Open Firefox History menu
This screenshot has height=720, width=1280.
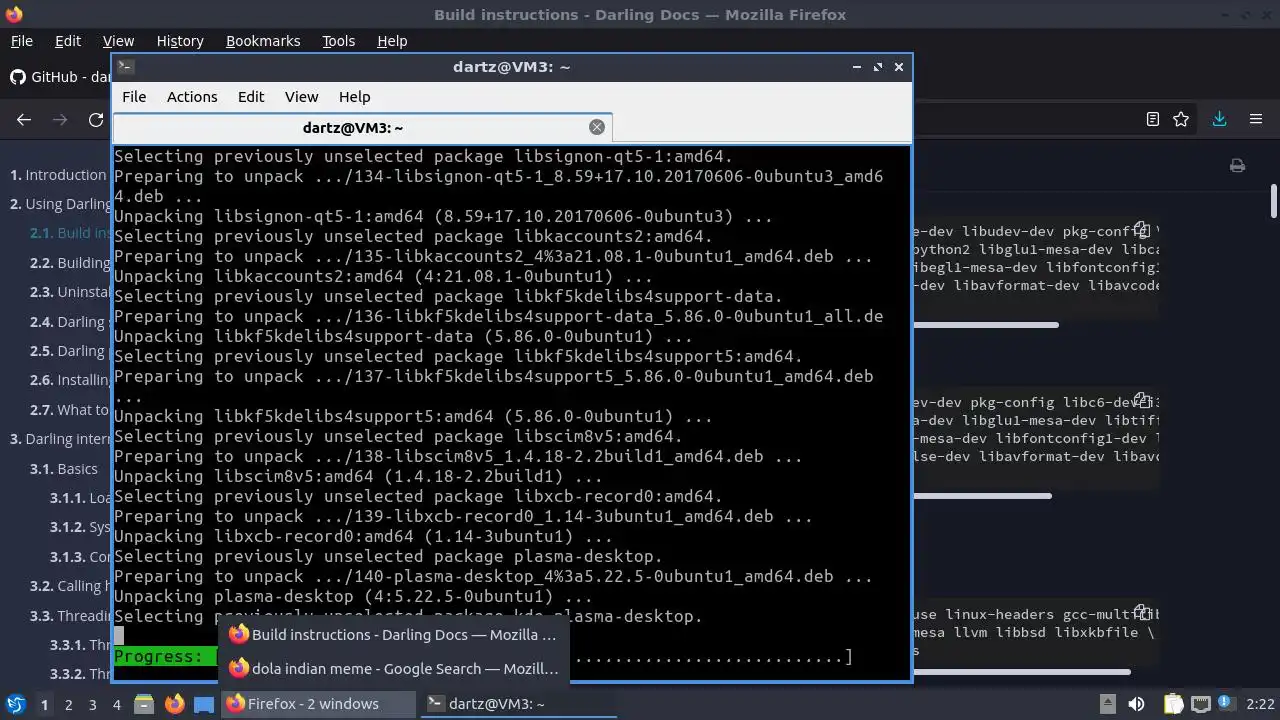pyautogui.click(x=180, y=41)
